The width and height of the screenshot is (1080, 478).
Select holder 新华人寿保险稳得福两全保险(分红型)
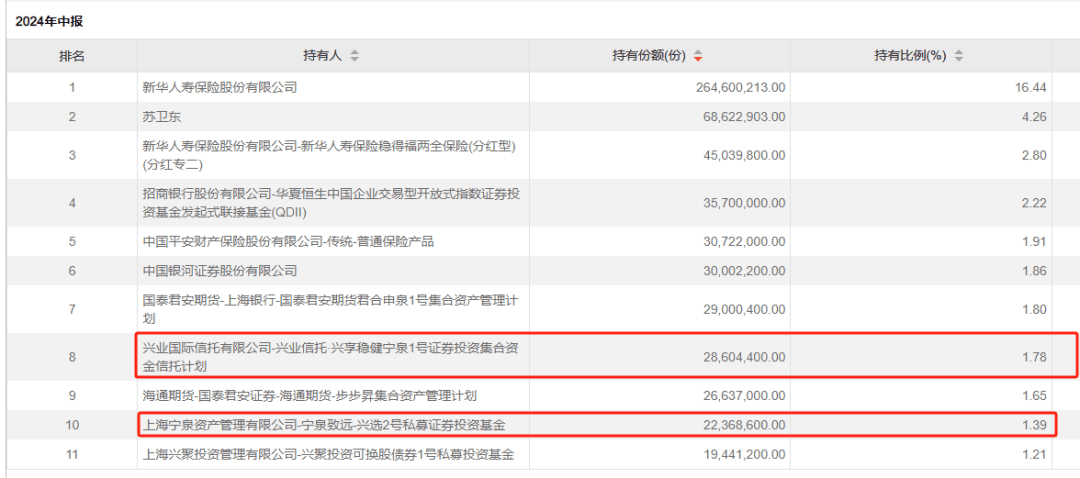pos(329,155)
